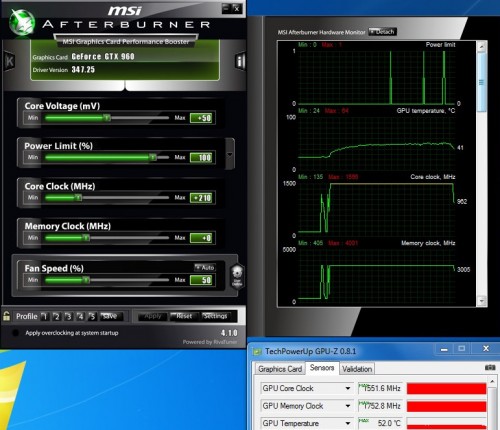This screenshot has height=430, width=500.
Task: Click the GPU-Z screenshot camera icon
Action: (490, 367)
